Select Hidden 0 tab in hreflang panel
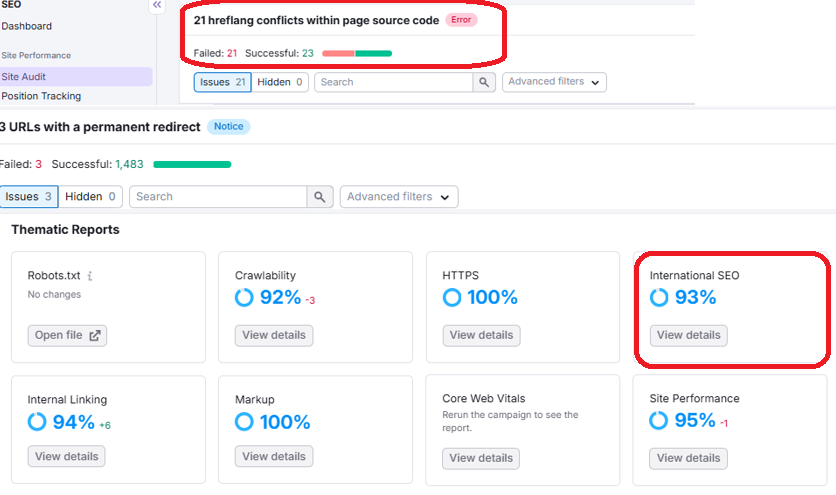Screen dimensions: 836x495 point(280,82)
